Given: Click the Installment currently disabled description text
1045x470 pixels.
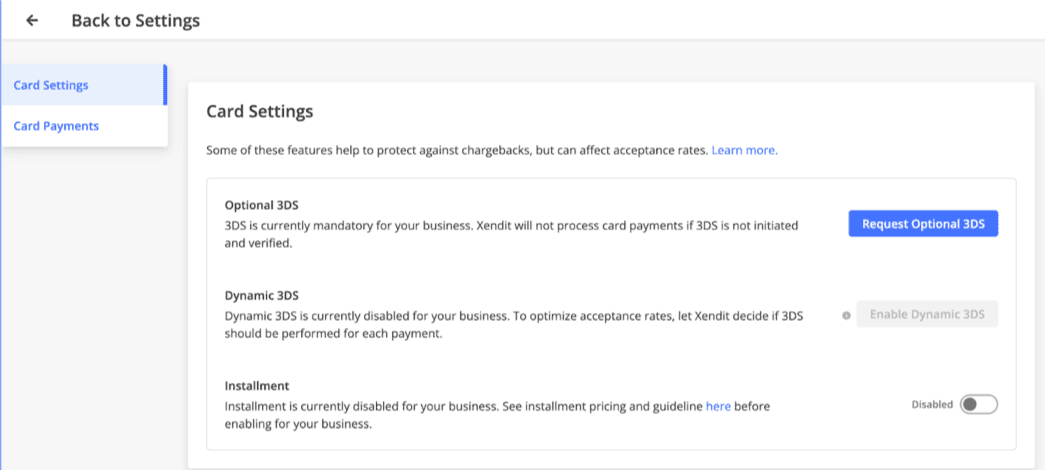Looking at the screenshot, I should point(497,415).
